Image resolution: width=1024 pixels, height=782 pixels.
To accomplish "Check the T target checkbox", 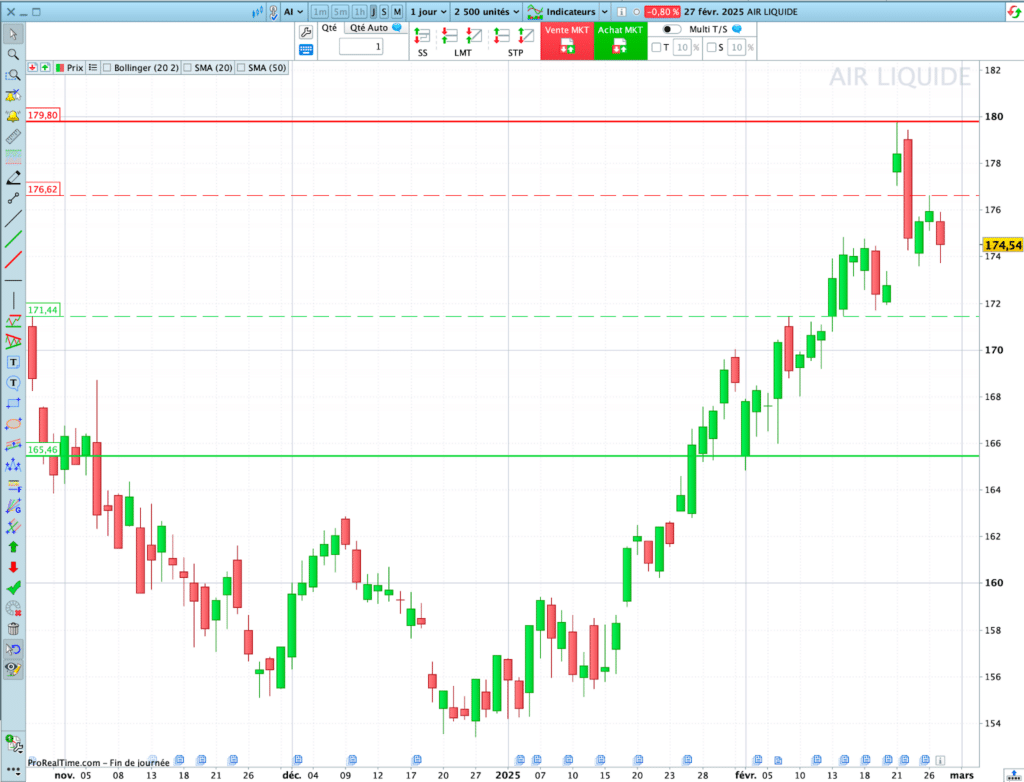I will coord(656,47).
